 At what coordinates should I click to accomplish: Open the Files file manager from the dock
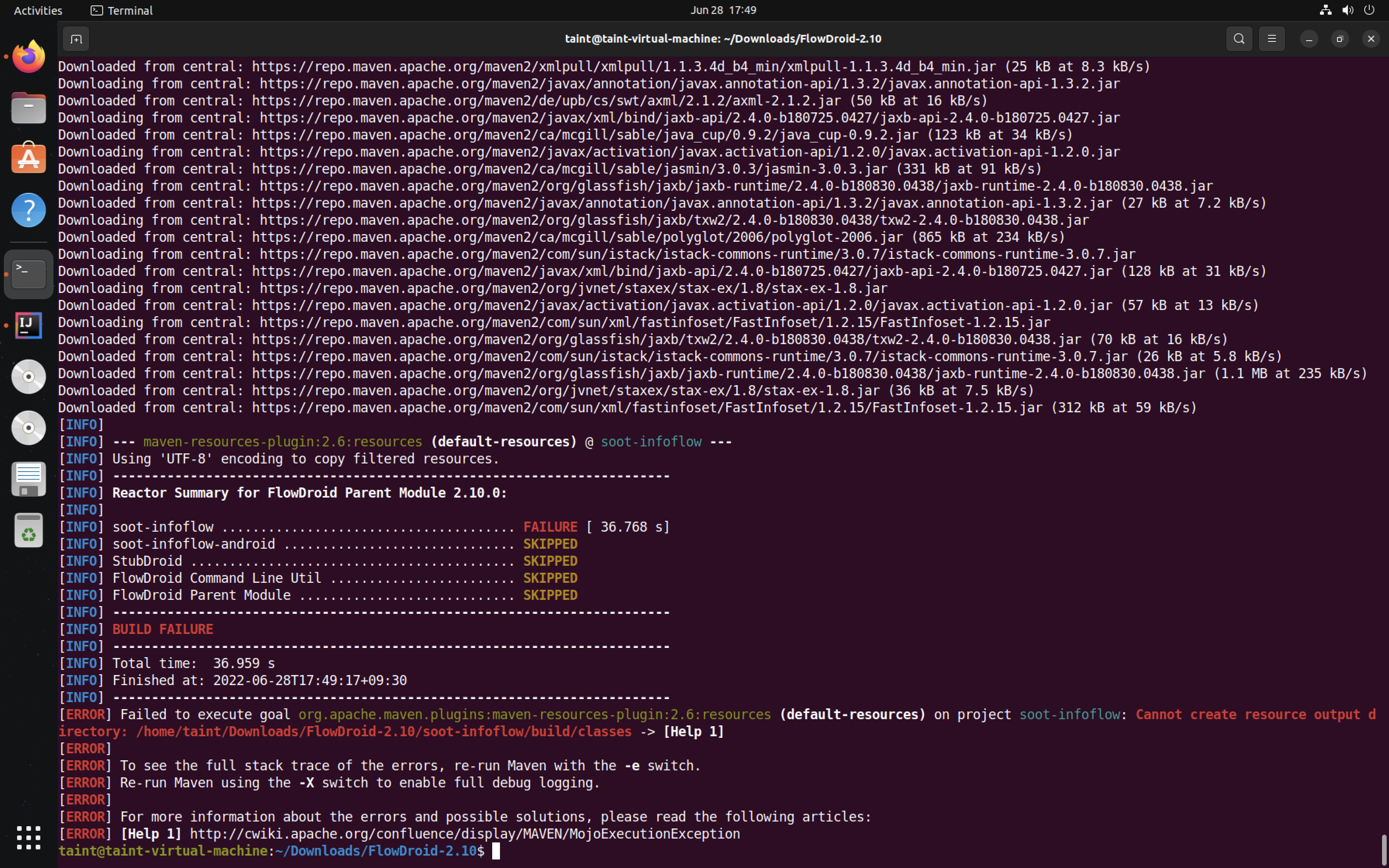[28, 107]
